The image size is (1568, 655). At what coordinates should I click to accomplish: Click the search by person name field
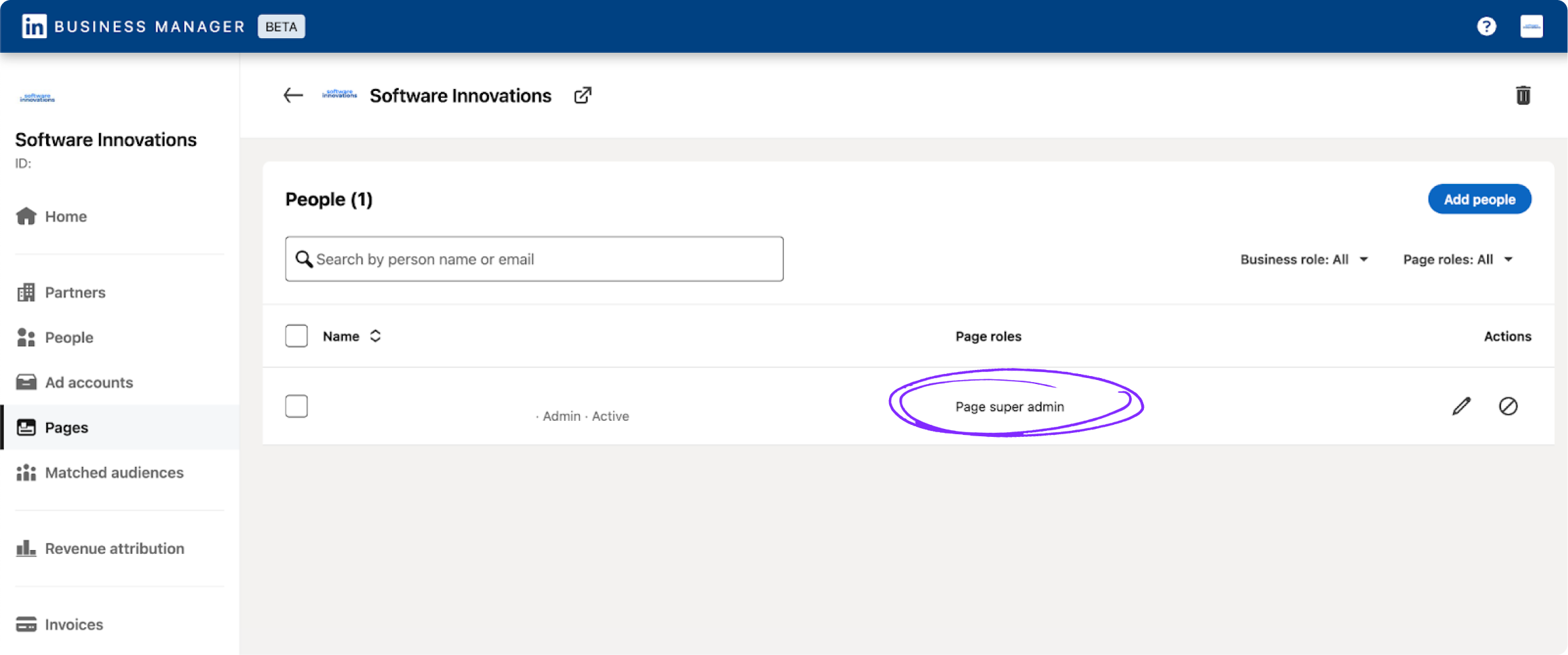tap(534, 259)
